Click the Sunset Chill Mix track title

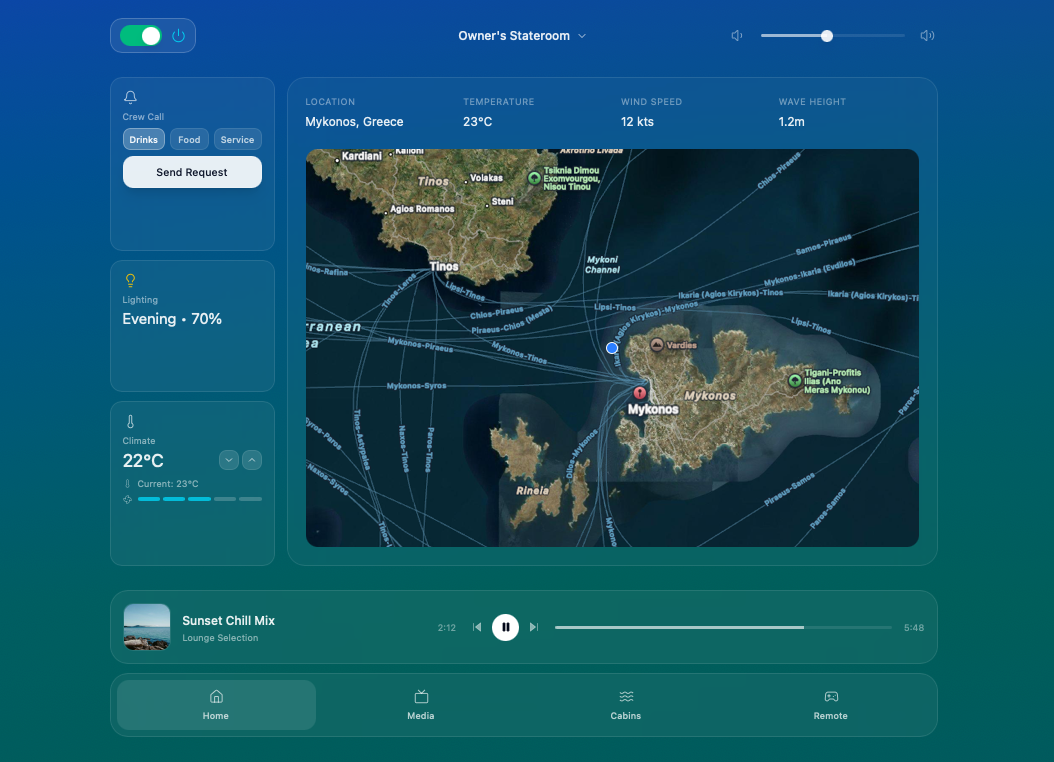[229, 621]
